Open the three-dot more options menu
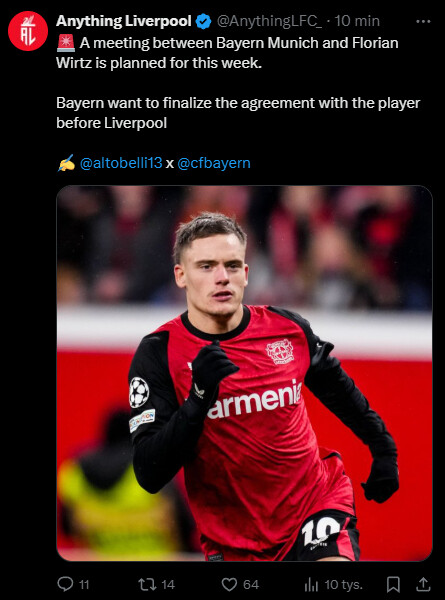This screenshot has height=600, width=445. (423, 21)
